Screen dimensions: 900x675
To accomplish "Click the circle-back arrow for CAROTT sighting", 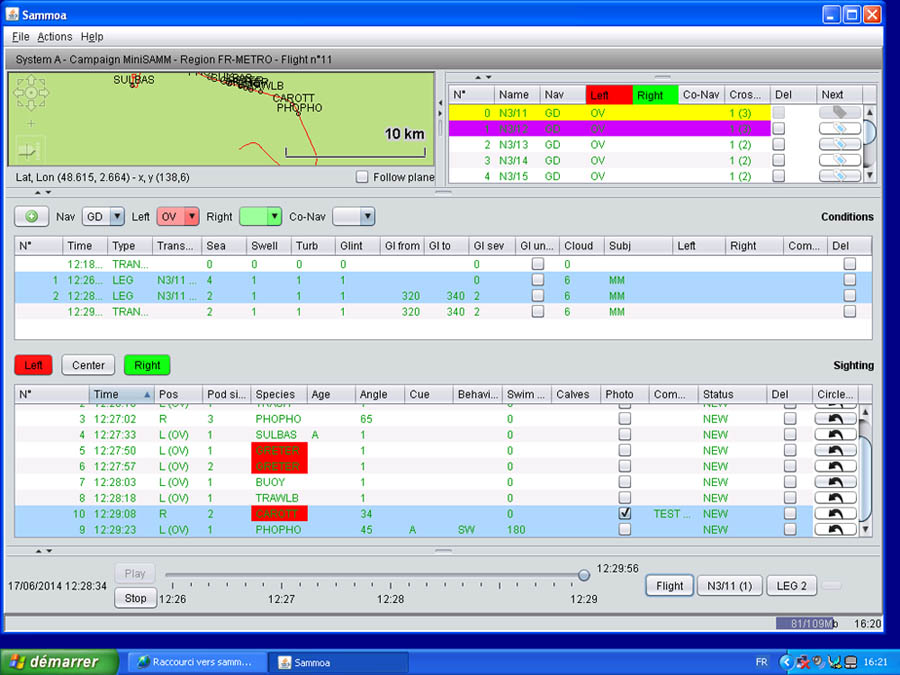I will 836,514.
